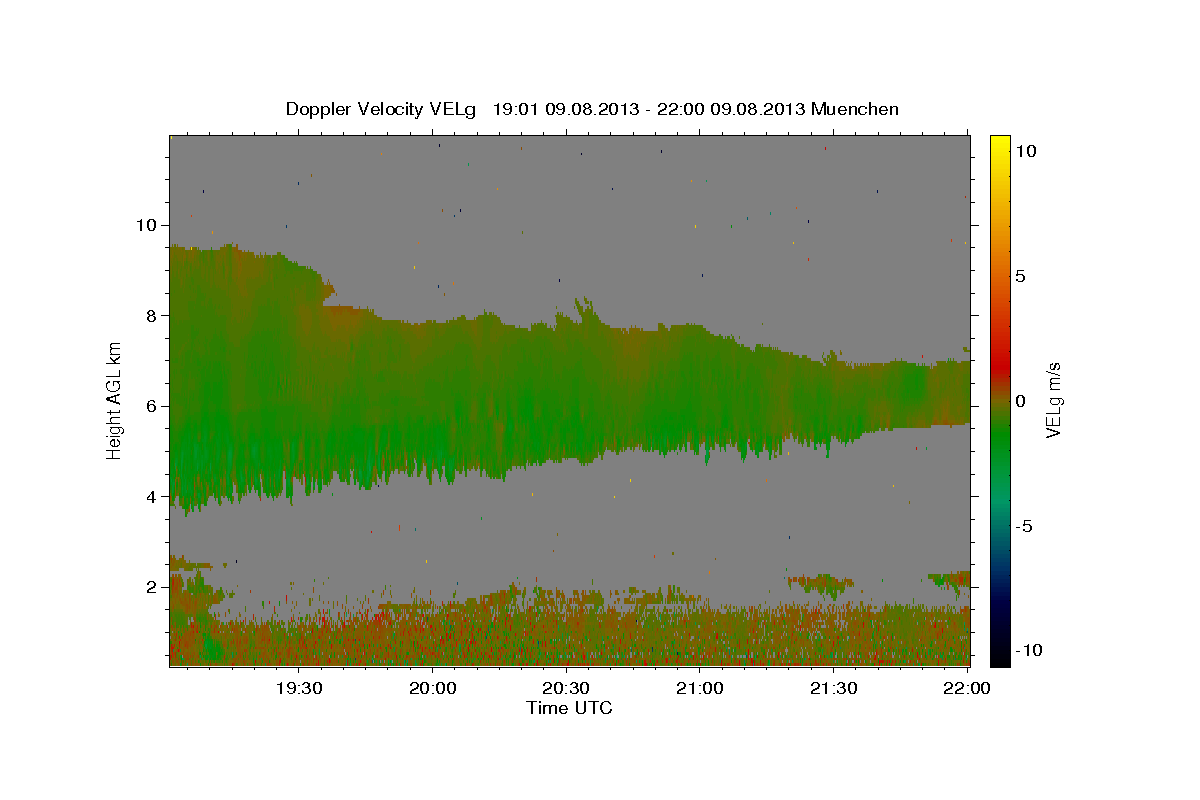Screen dimensions: 1200x800
Task: Select the '19:30' time axis label
Action: [299, 688]
